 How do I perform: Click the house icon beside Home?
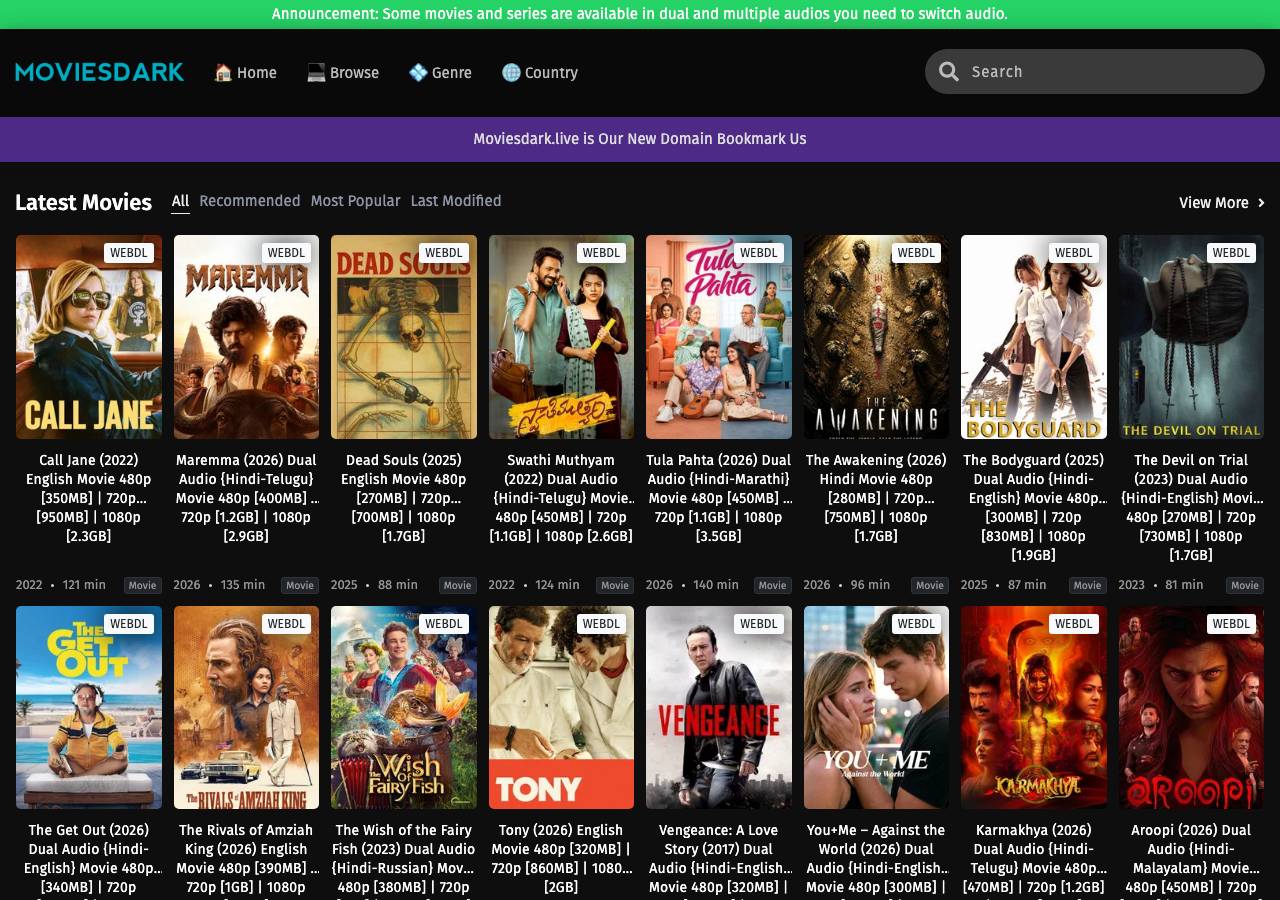click(x=223, y=72)
